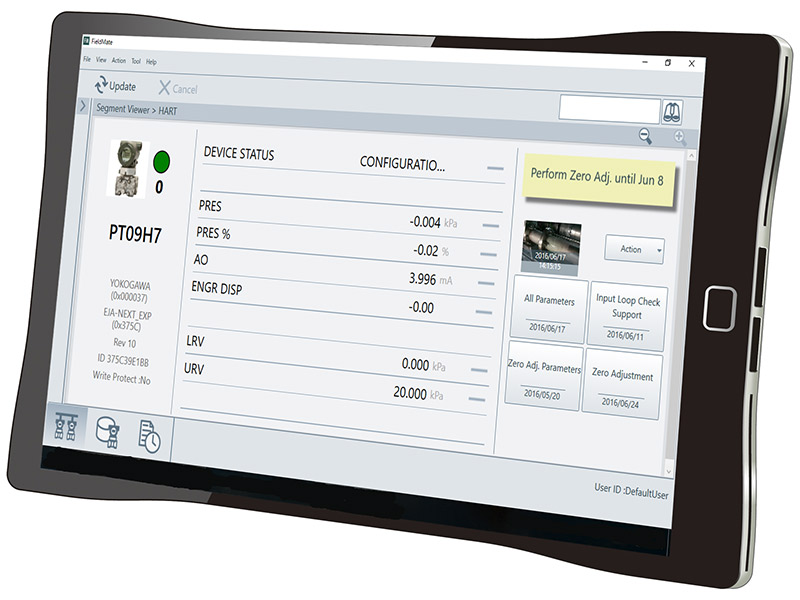Screen dimensions: 800x600
Task: Open the Action dropdown
Action: point(633,250)
